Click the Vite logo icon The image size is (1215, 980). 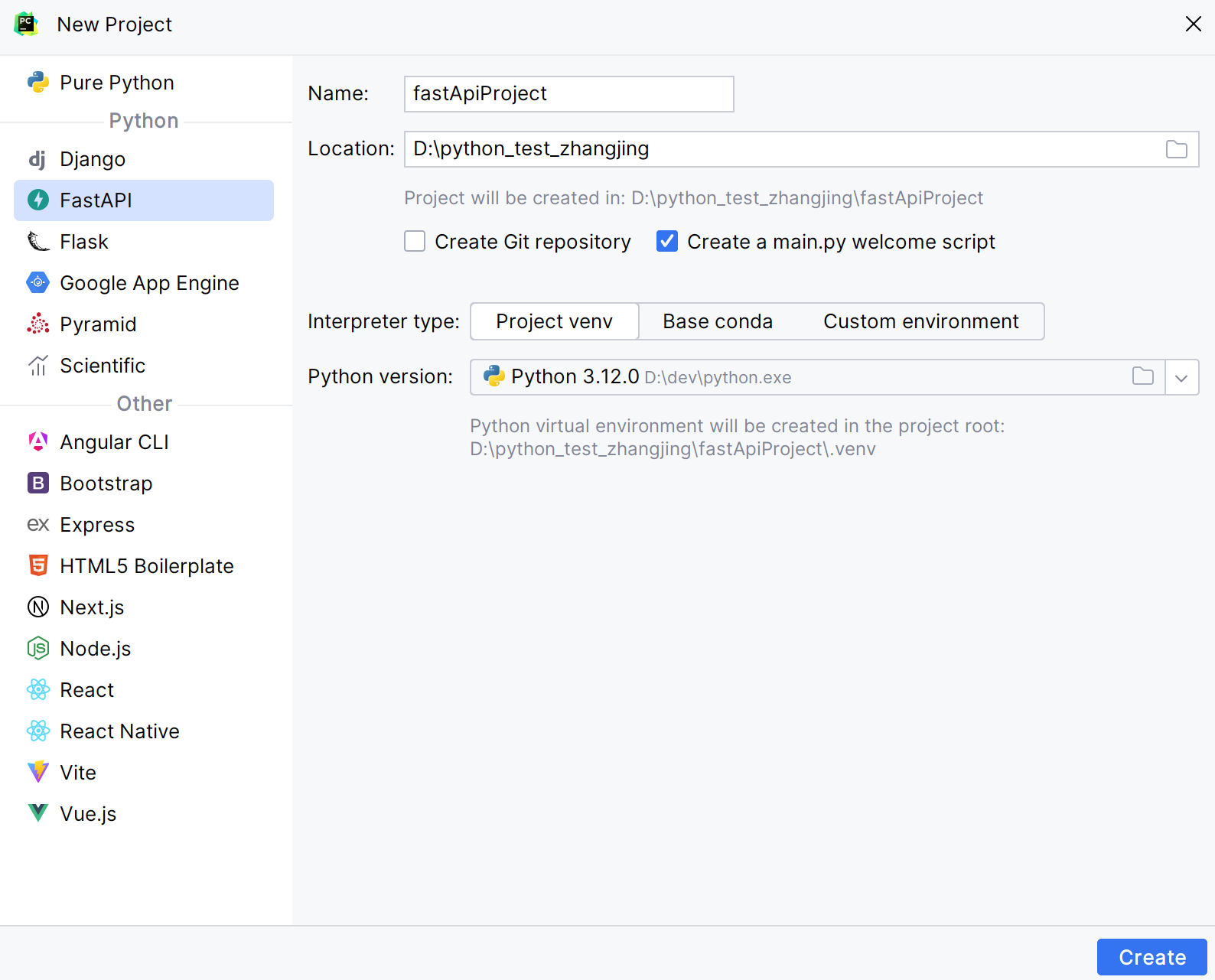pos(38,772)
